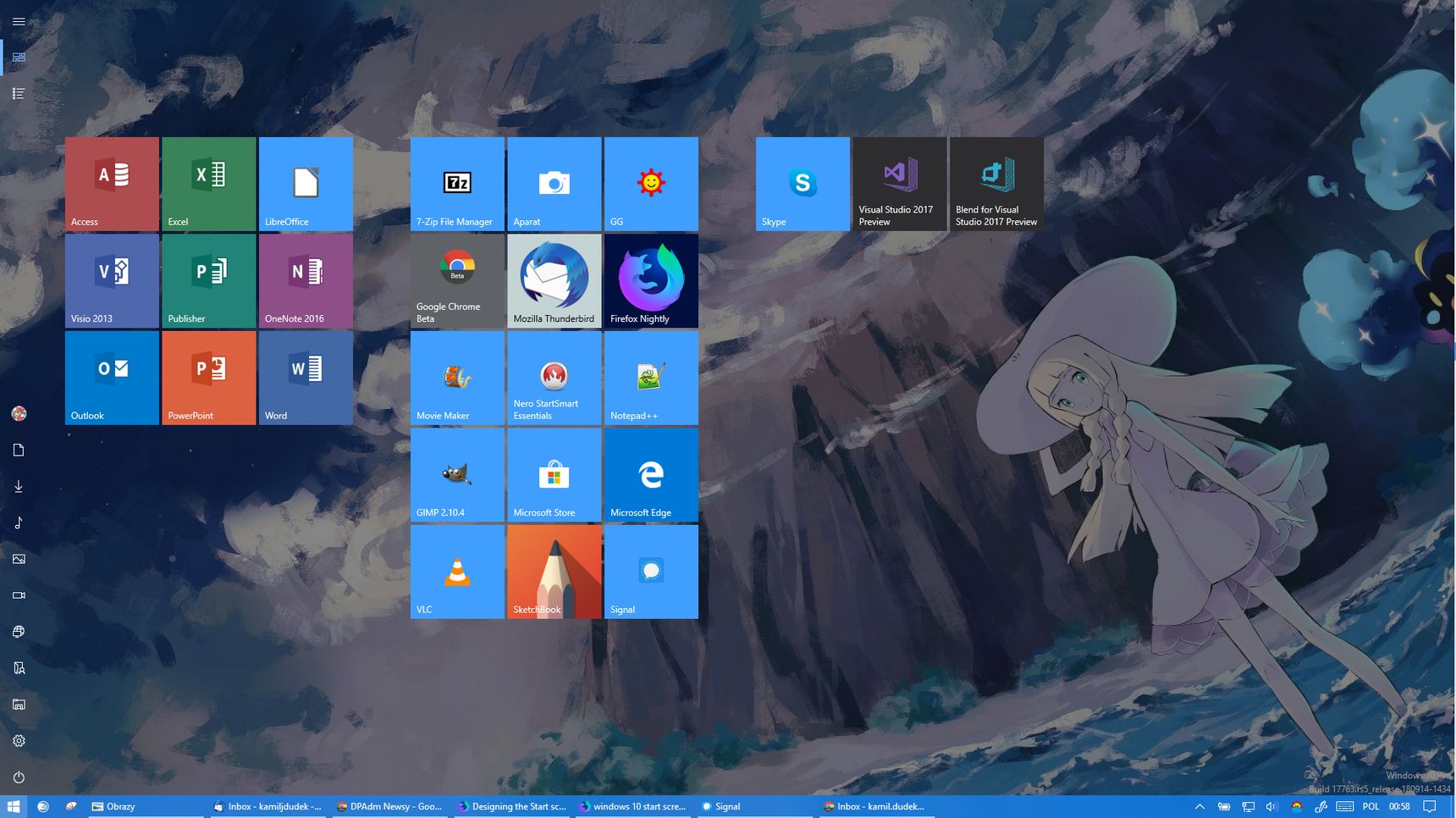
Task: Expand the Start hamburger menu
Action: 19,21
